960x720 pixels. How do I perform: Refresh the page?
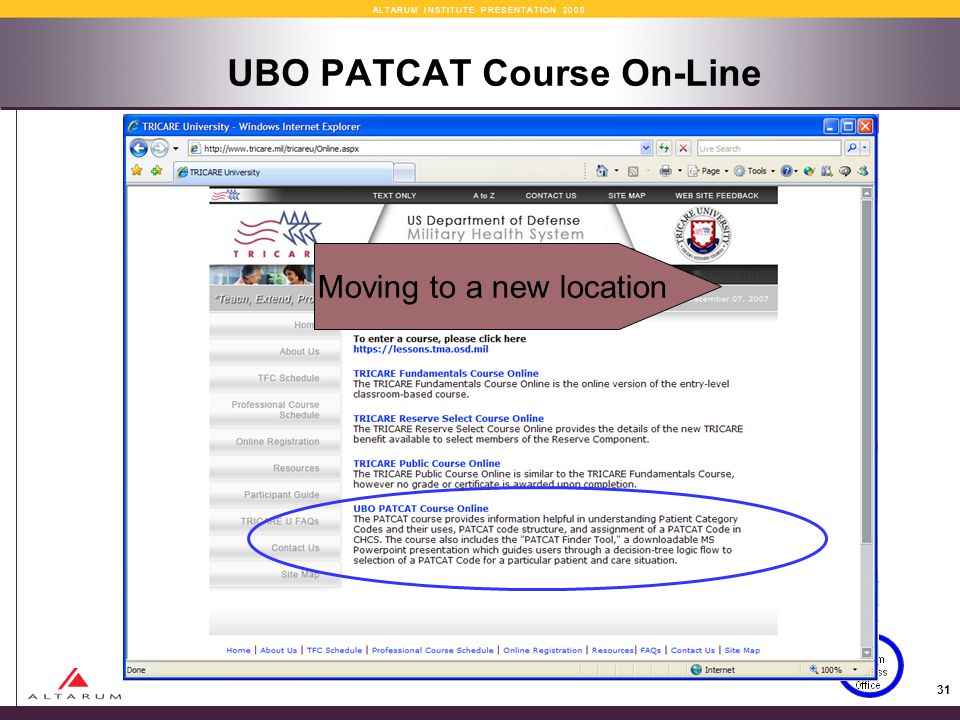664,148
